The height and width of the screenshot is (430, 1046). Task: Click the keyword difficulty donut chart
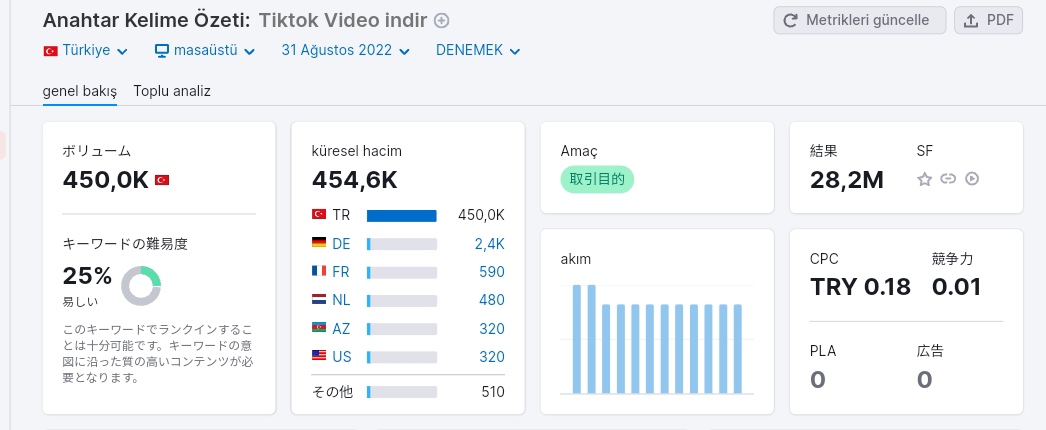[141, 286]
